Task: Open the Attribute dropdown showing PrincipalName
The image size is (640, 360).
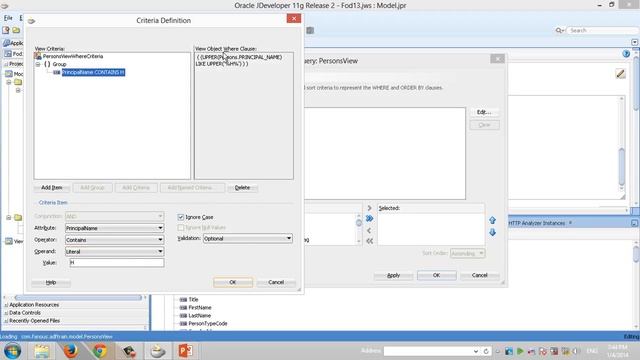Action: [115, 228]
